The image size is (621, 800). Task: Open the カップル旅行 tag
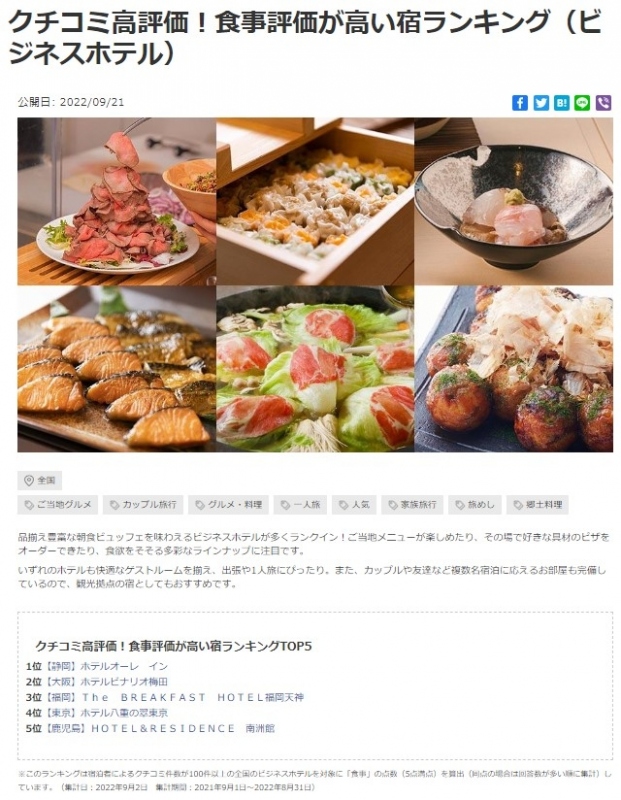[143, 505]
